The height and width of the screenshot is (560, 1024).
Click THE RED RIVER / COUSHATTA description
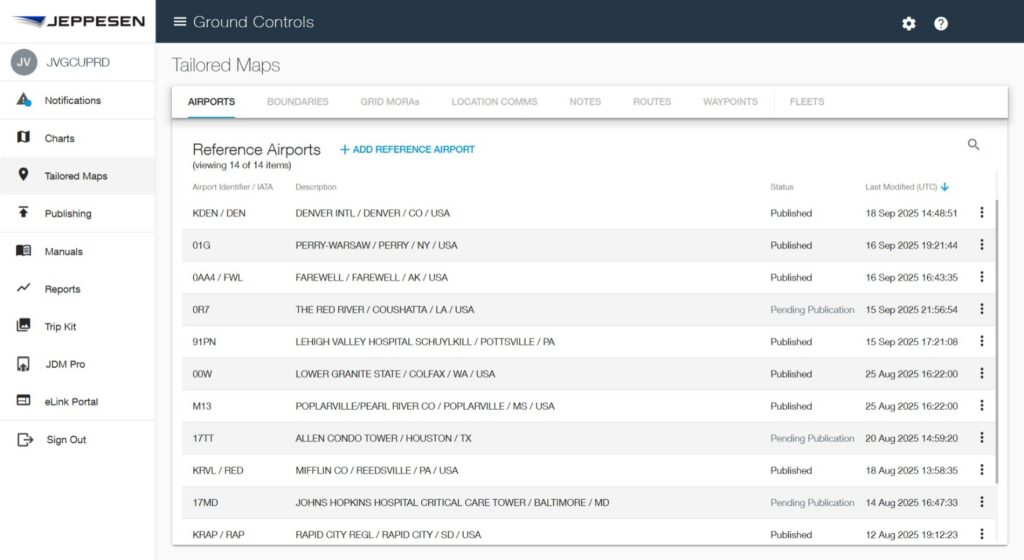[x=385, y=309]
